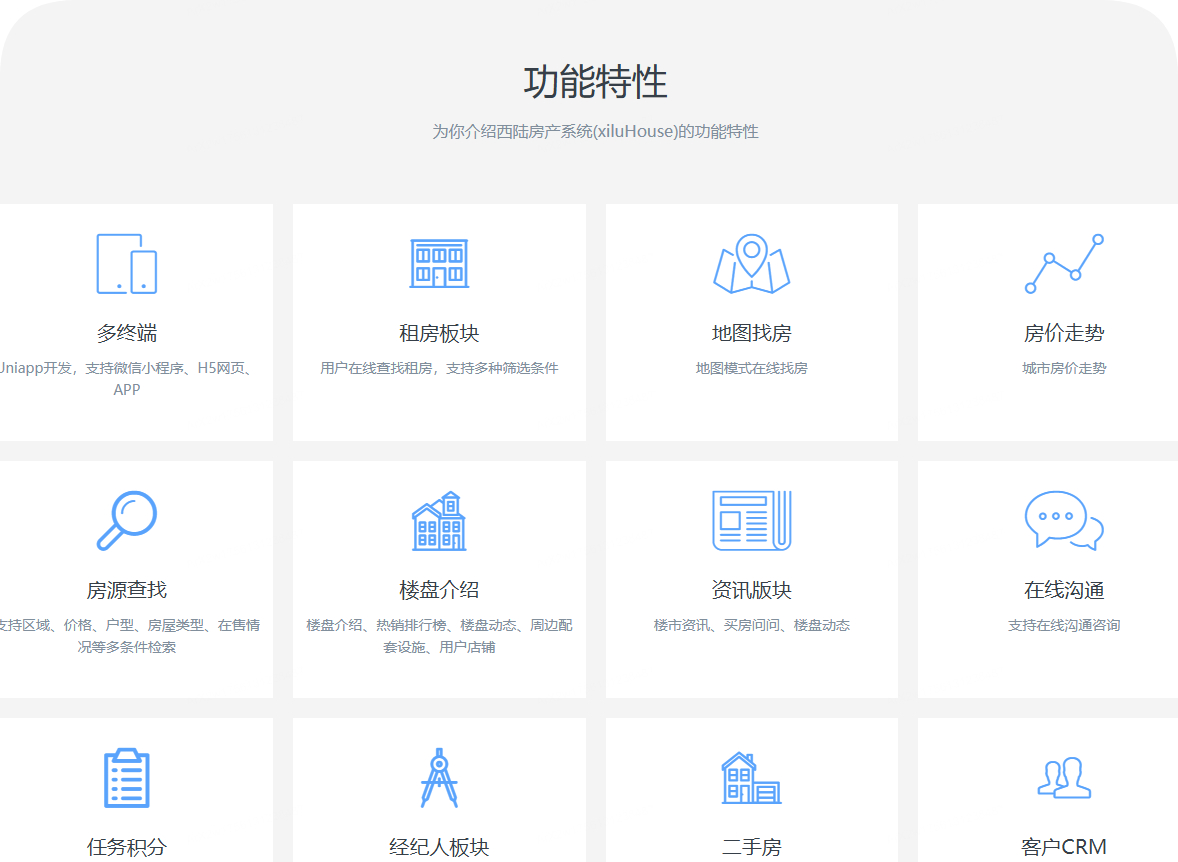This screenshot has width=1178, height=862.
Task: Click the multi-device icon above 多终端
Action: (127, 263)
